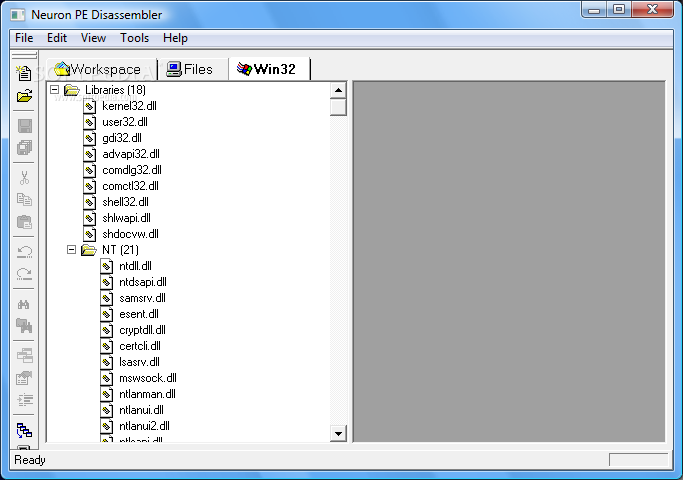Viewport: 683px width, 480px height.
Task: Click the Redo arrow icon
Action: tap(24, 274)
